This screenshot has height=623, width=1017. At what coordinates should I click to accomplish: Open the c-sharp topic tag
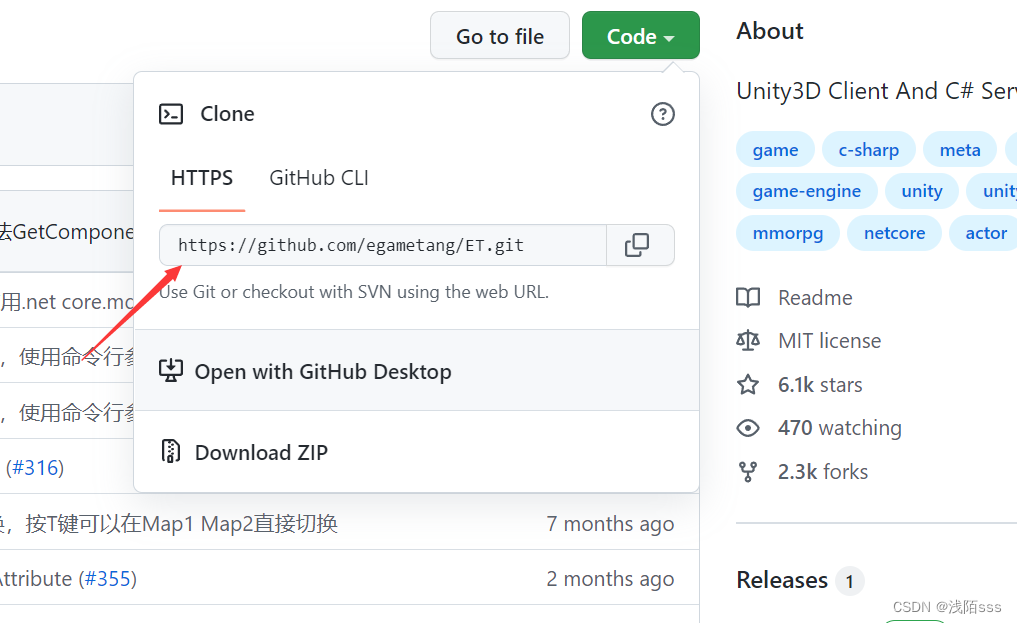click(x=868, y=150)
